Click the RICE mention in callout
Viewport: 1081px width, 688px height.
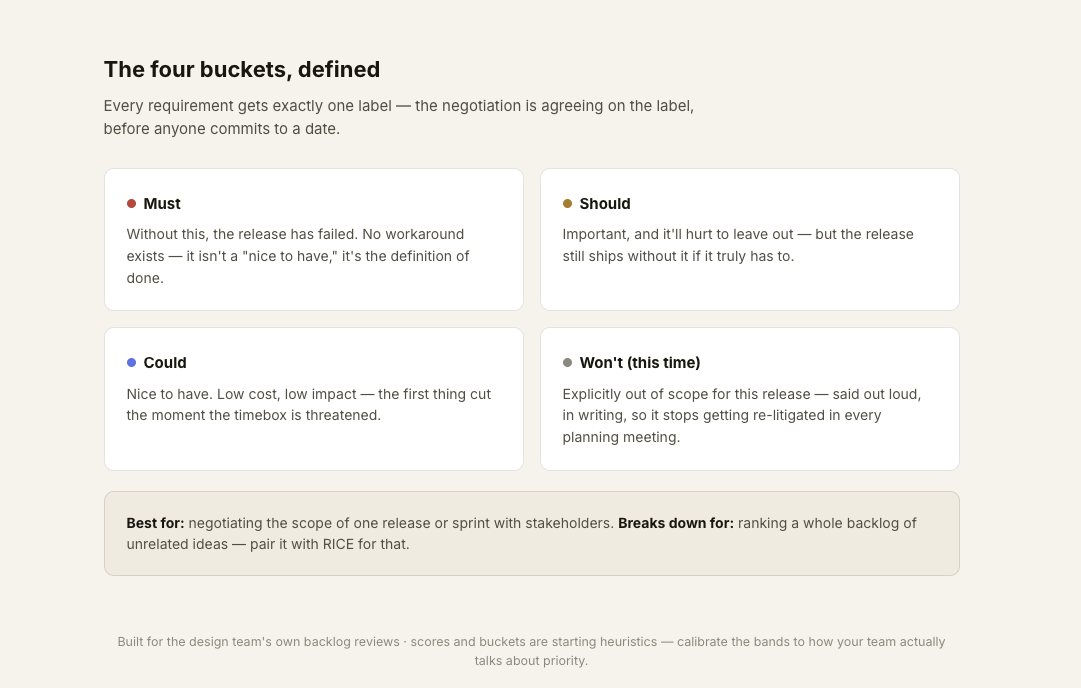tap(339, 544)
